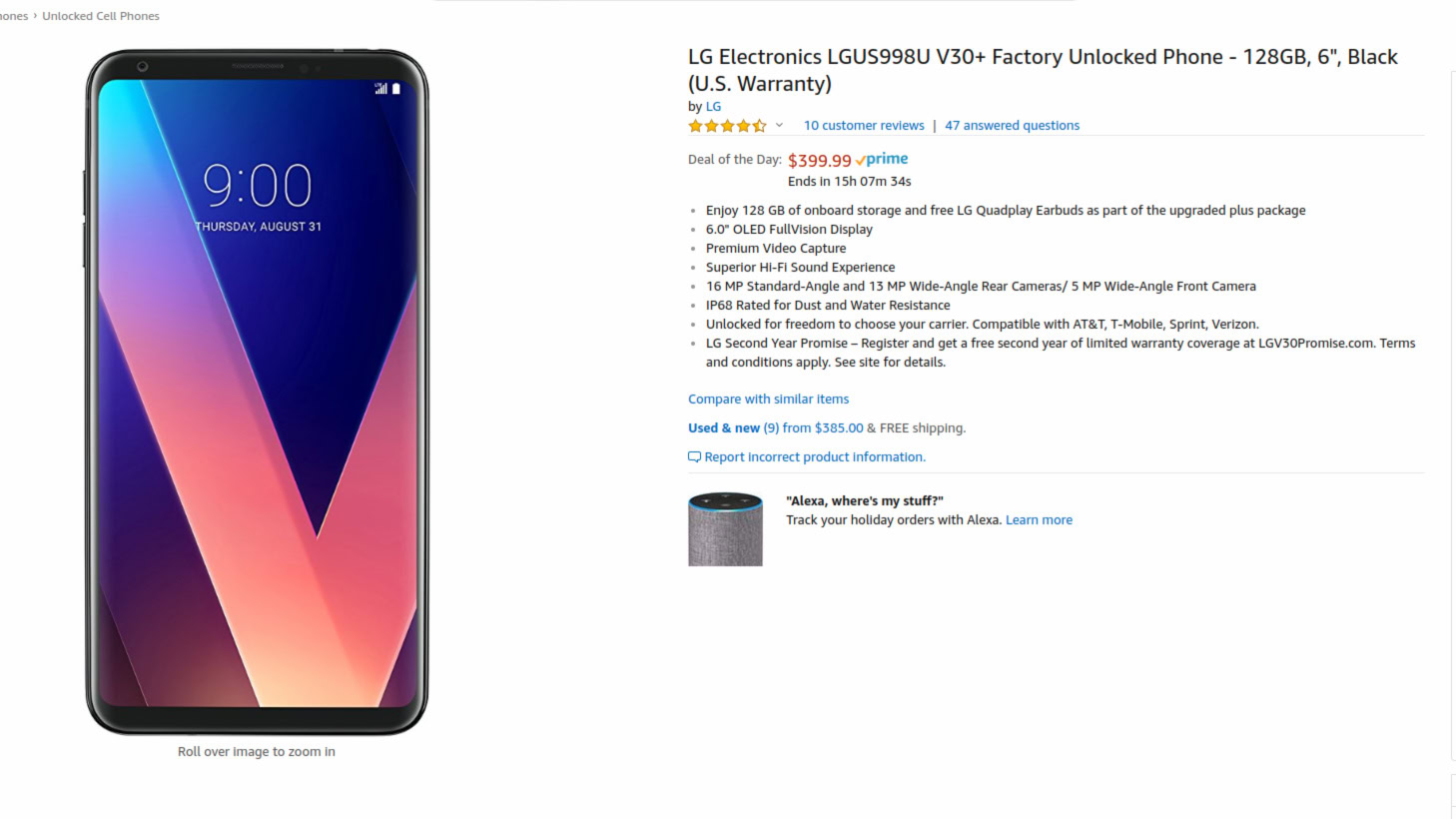Click the product title text
The height and width of the screenshot is (819, 1456).
tap(1043, 70)
